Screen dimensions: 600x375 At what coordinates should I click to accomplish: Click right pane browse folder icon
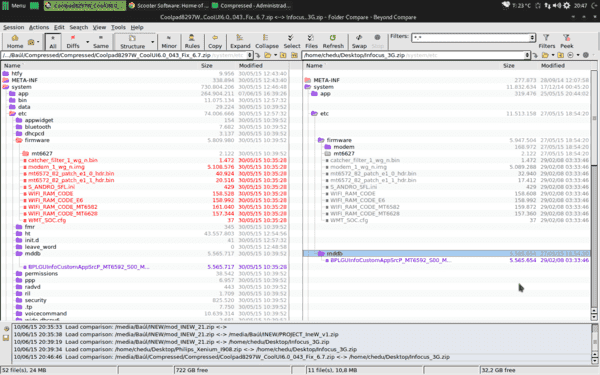click(545, 55)
